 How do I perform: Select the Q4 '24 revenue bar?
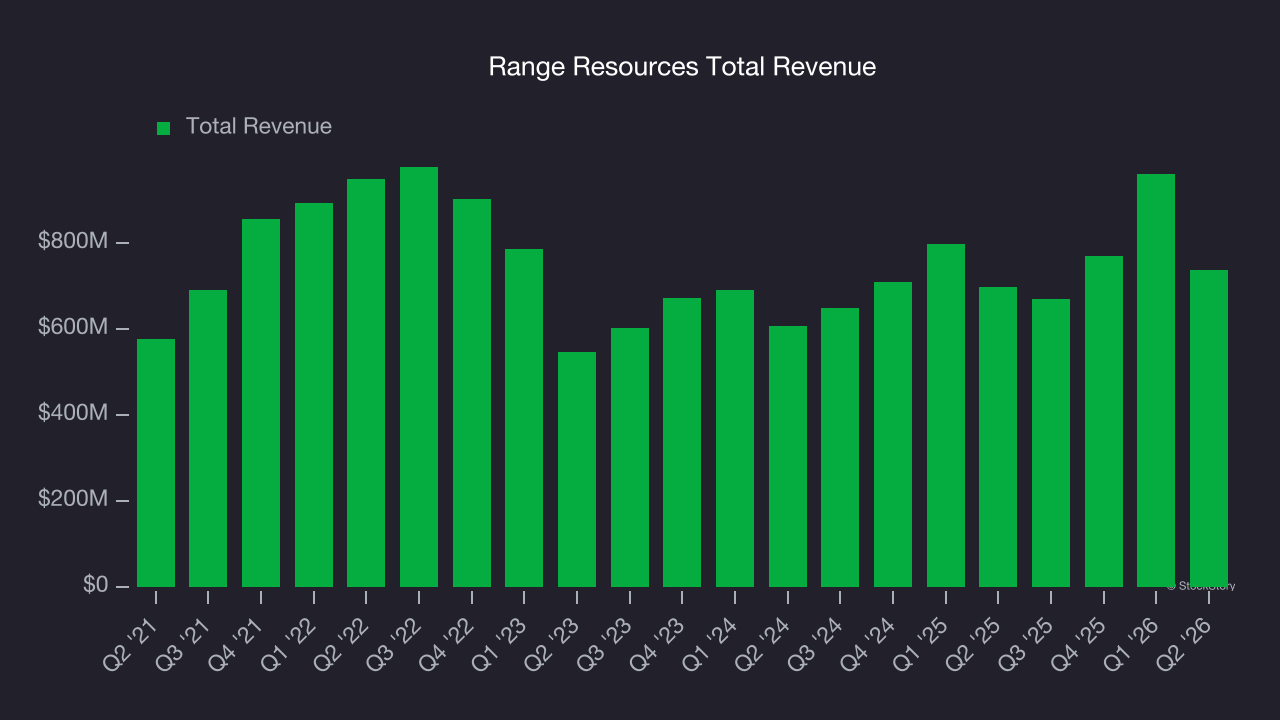pyautogui.click(x=893, y=434)
